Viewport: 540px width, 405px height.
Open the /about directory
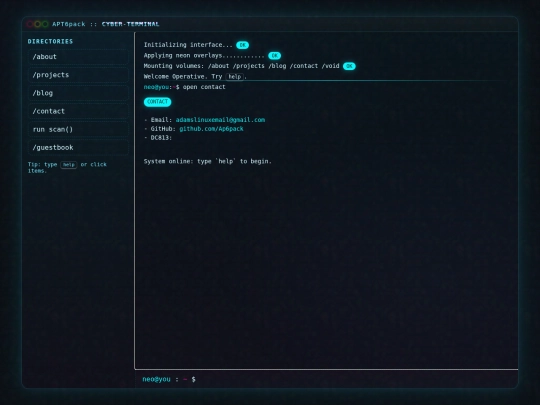click(x=78, y=57)
